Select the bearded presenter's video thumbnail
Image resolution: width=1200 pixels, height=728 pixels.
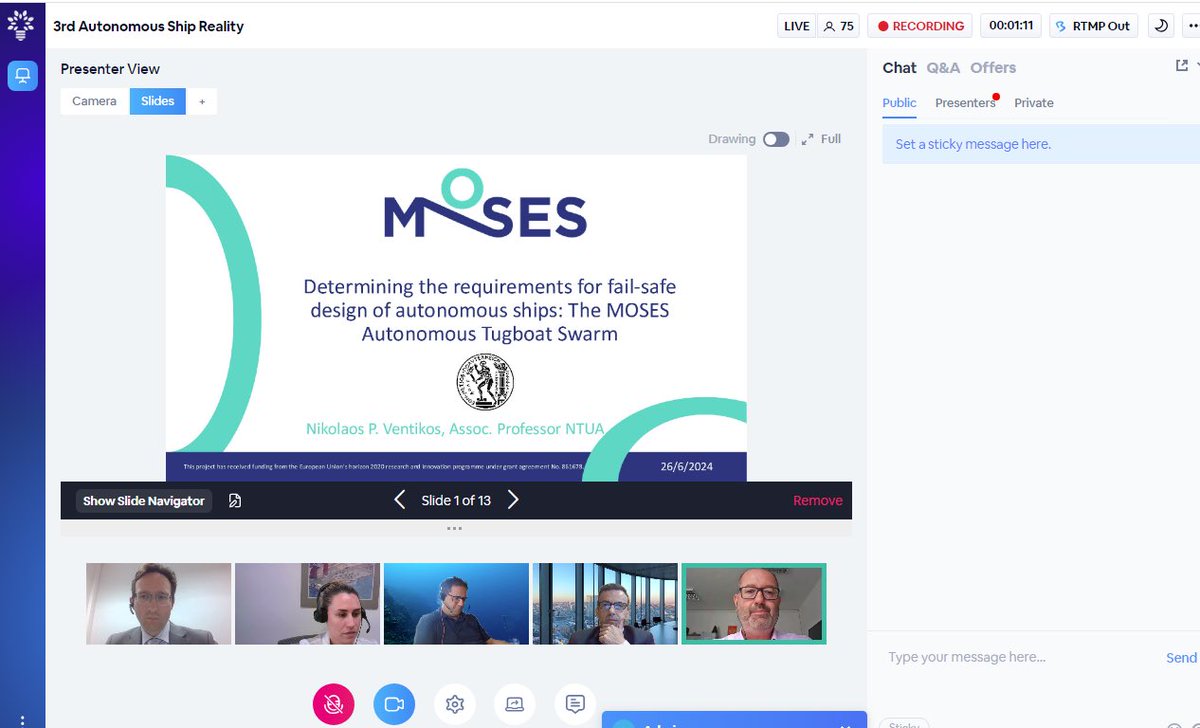753,603
